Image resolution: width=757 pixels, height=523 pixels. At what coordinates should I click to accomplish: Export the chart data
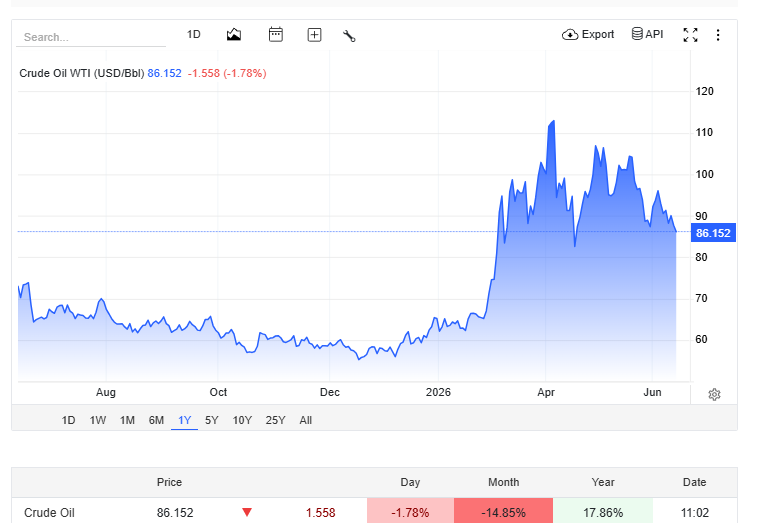point(588,34)
